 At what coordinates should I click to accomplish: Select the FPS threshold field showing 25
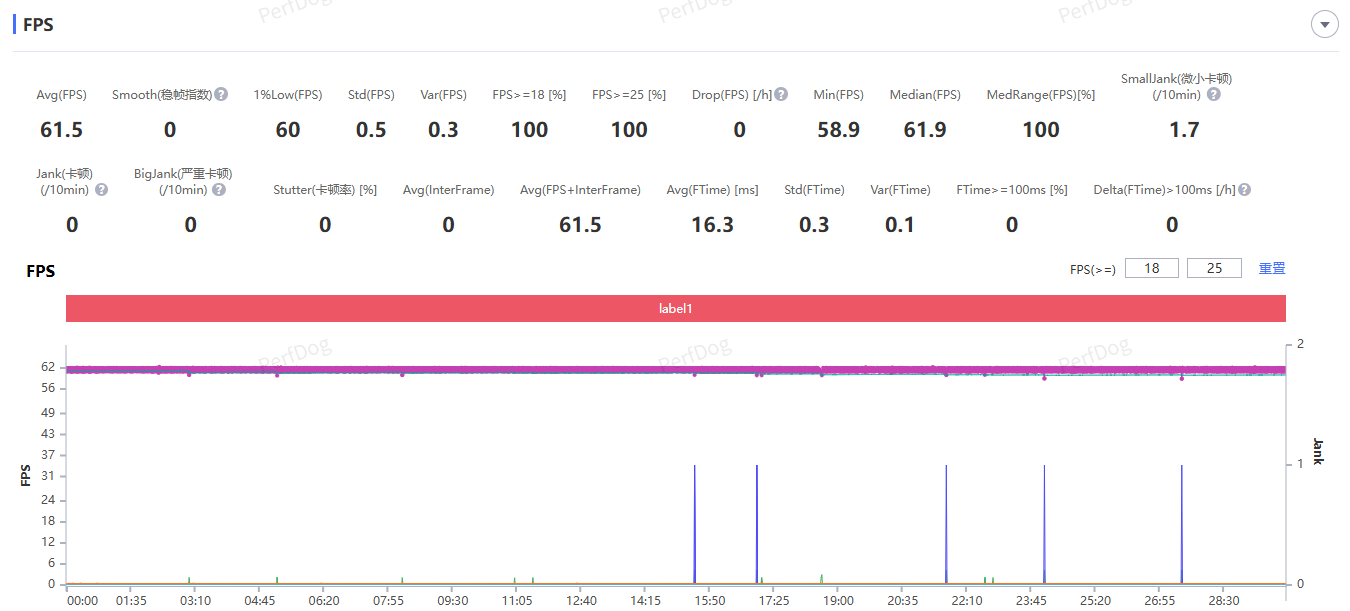[1214, 268]
